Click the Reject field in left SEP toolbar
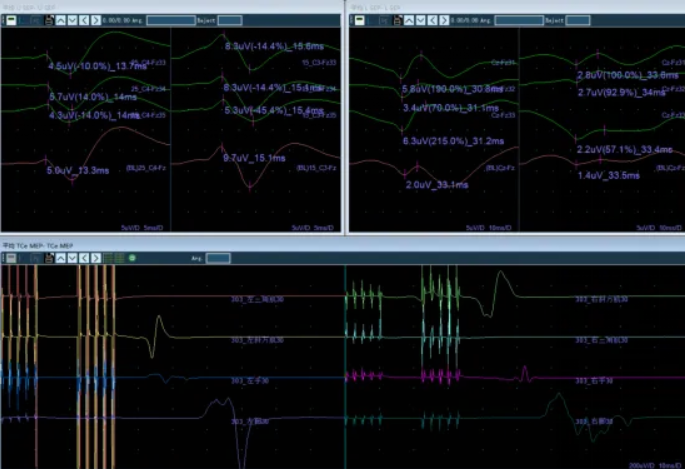685x469 pixels. pos(230,20)
